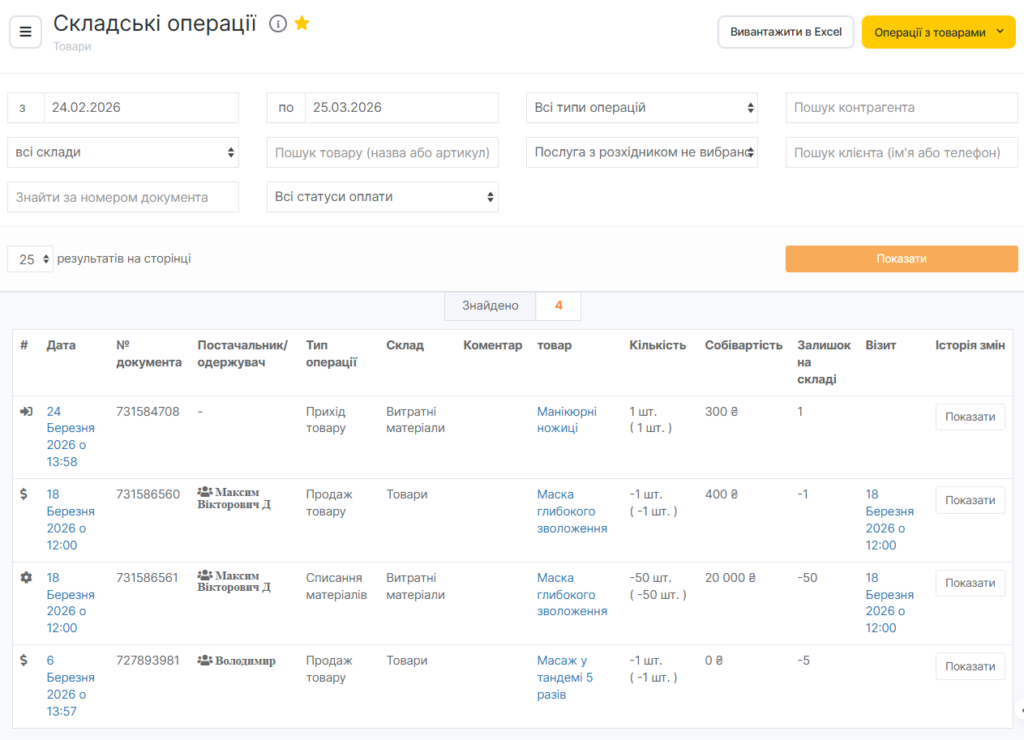Click the dollar icon for document 731586560
Screen dimensions: 1024x740
point(25,494)
